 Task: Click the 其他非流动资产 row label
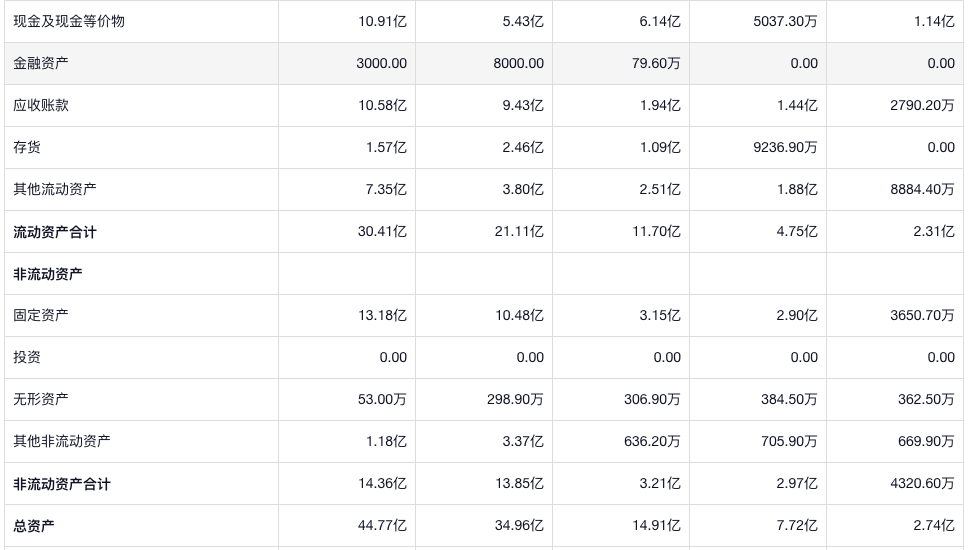point(62,441)
